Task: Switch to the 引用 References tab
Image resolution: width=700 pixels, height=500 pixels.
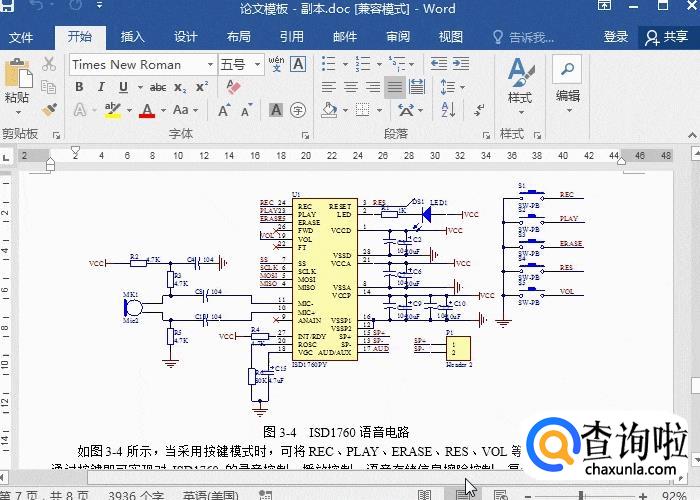Action: 292,37
